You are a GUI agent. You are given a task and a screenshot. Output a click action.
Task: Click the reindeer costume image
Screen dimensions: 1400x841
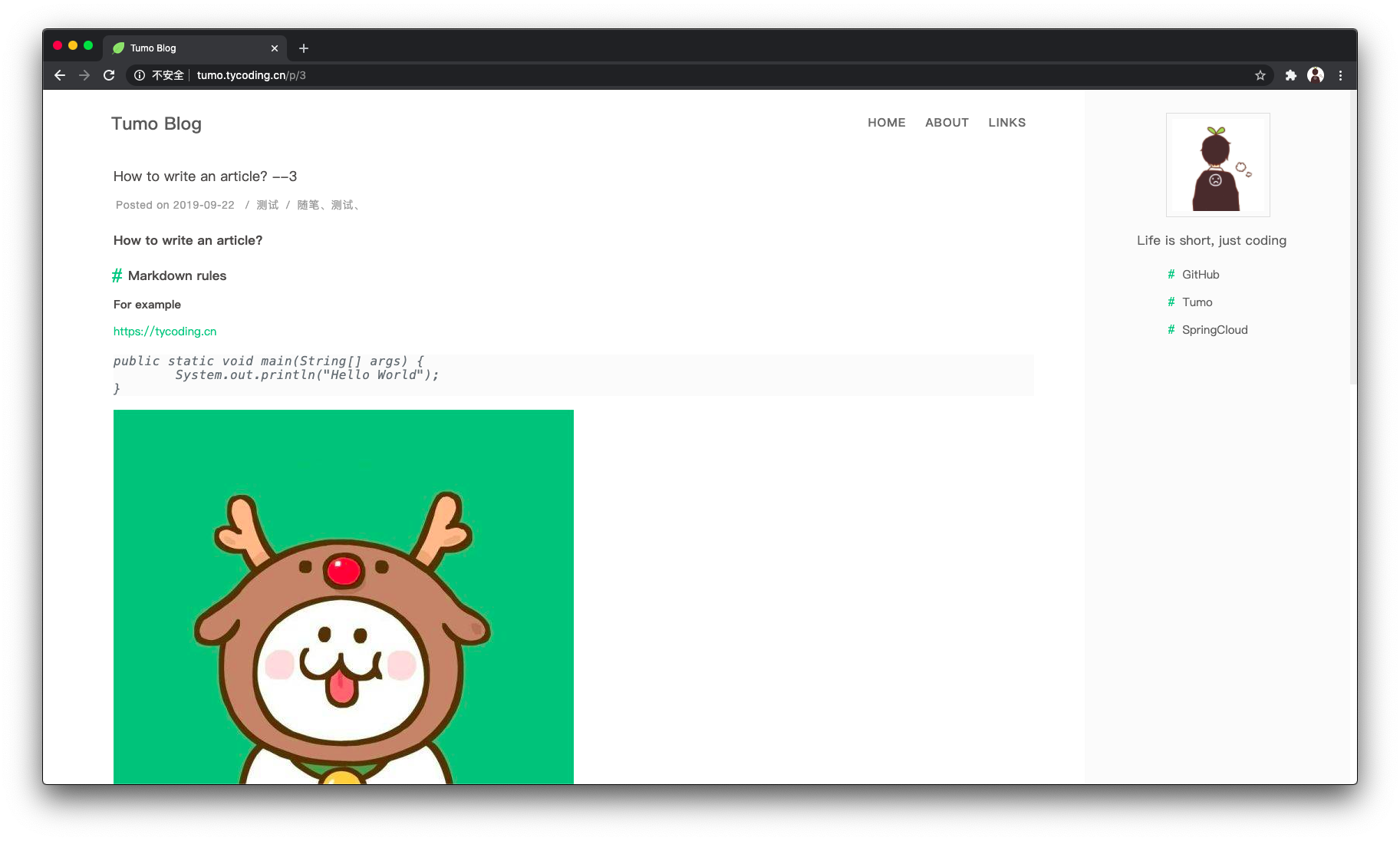(344, 597)
